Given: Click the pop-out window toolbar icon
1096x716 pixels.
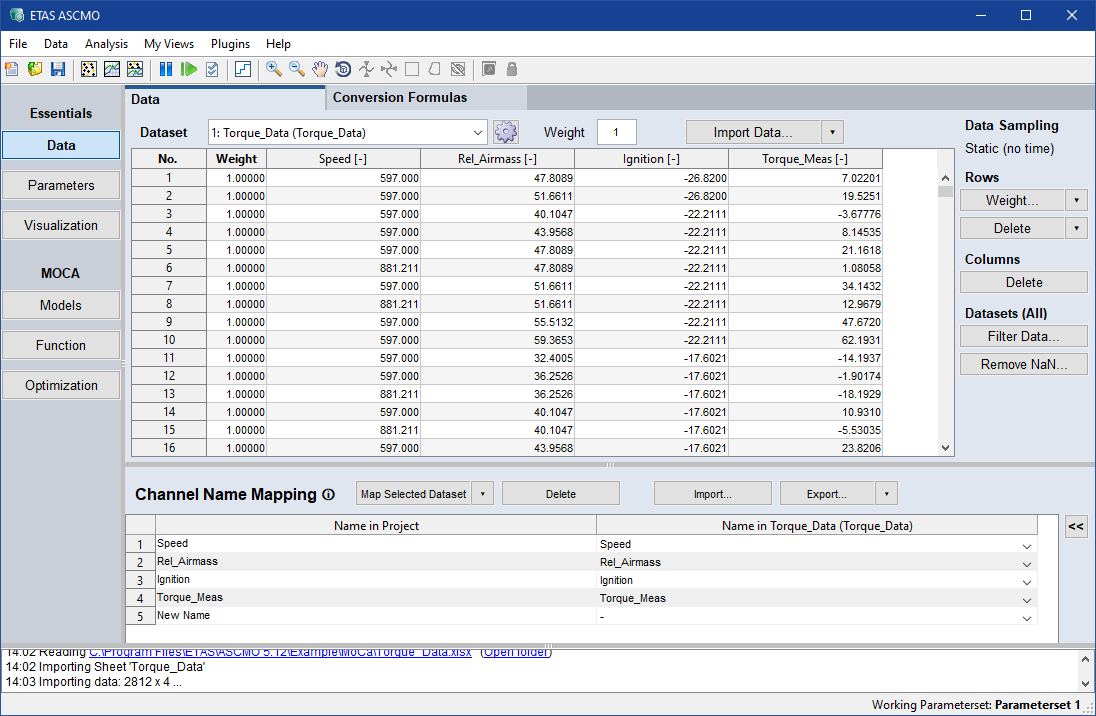Looking at the screenshot, I should (489, 69).
